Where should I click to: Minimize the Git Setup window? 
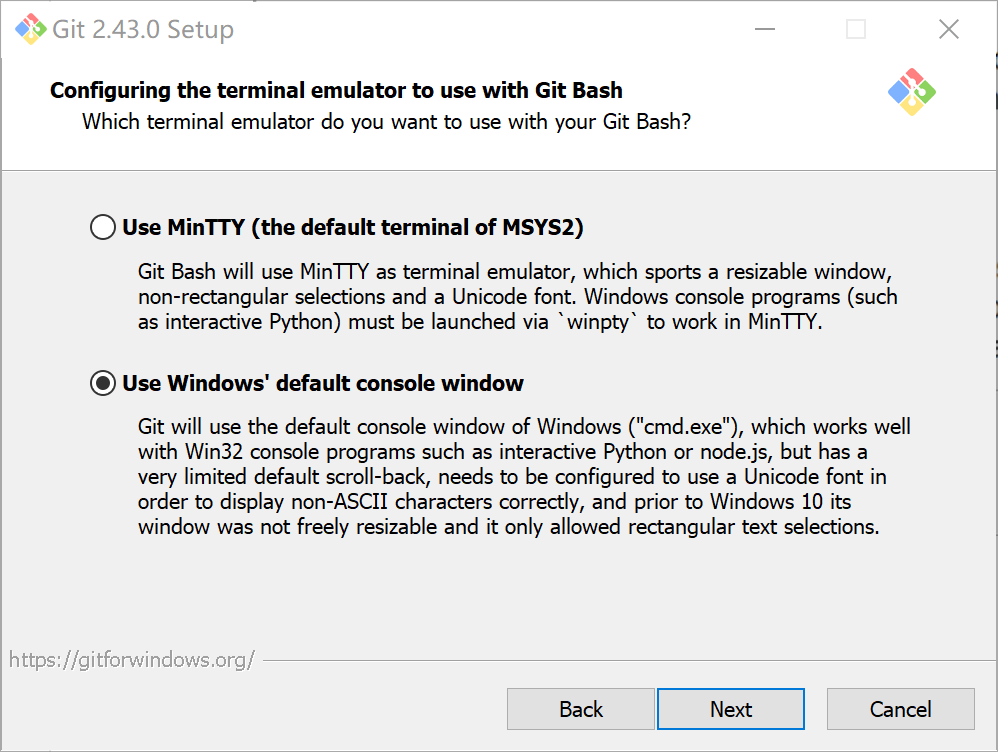[764, 29]
